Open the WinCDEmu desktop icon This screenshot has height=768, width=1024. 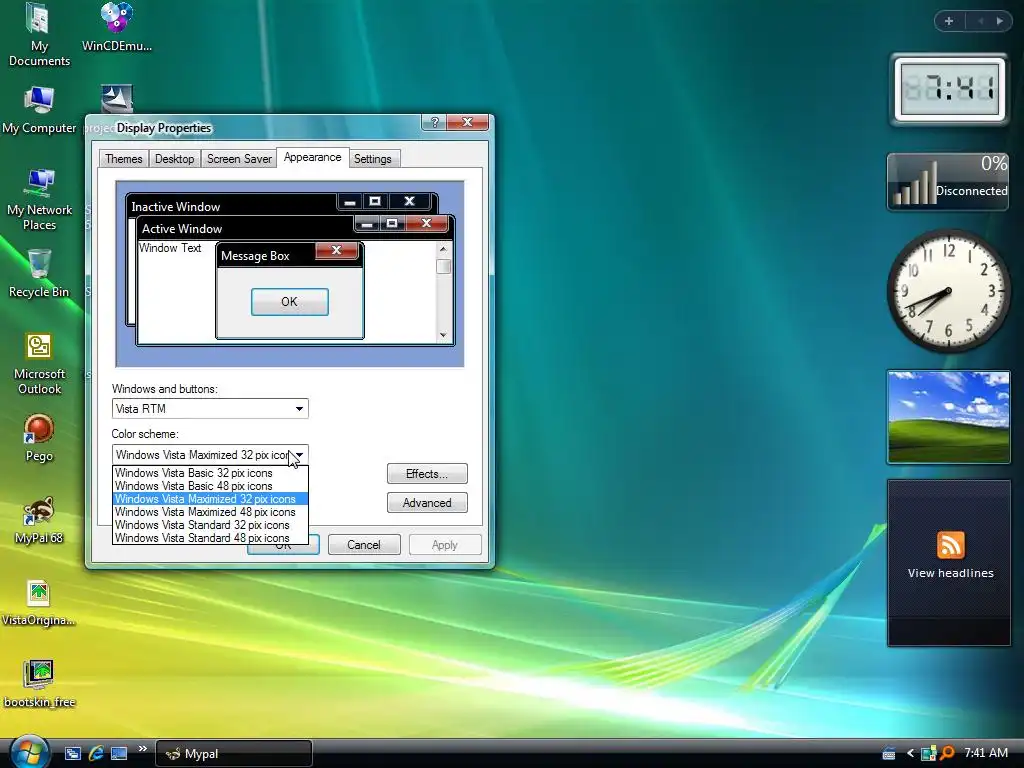tap(117, 27)
